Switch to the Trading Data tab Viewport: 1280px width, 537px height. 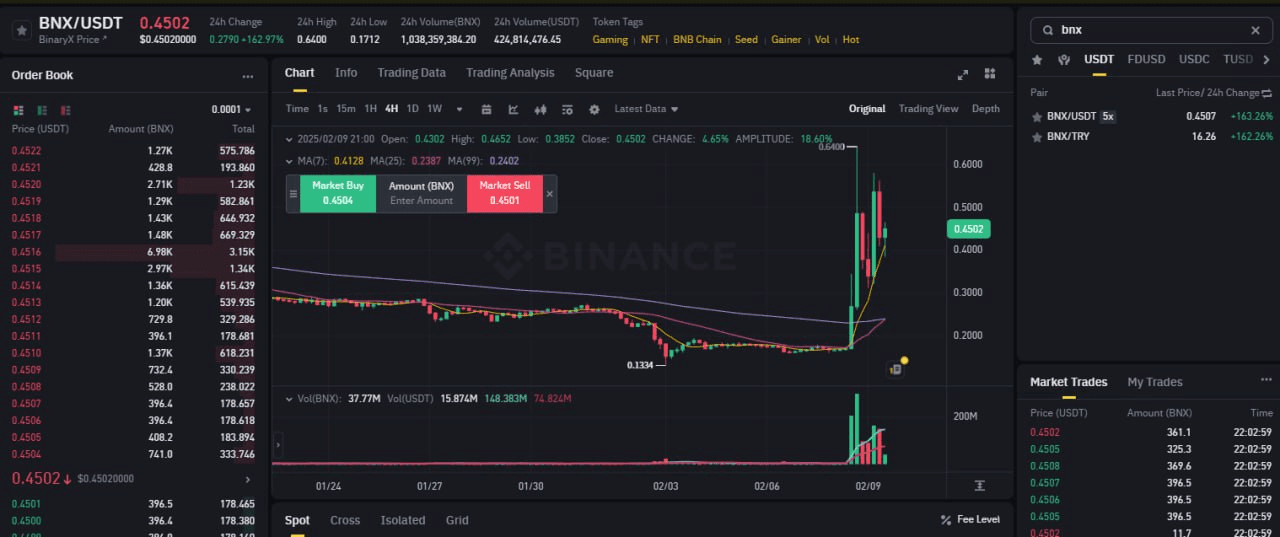point(411,73)
